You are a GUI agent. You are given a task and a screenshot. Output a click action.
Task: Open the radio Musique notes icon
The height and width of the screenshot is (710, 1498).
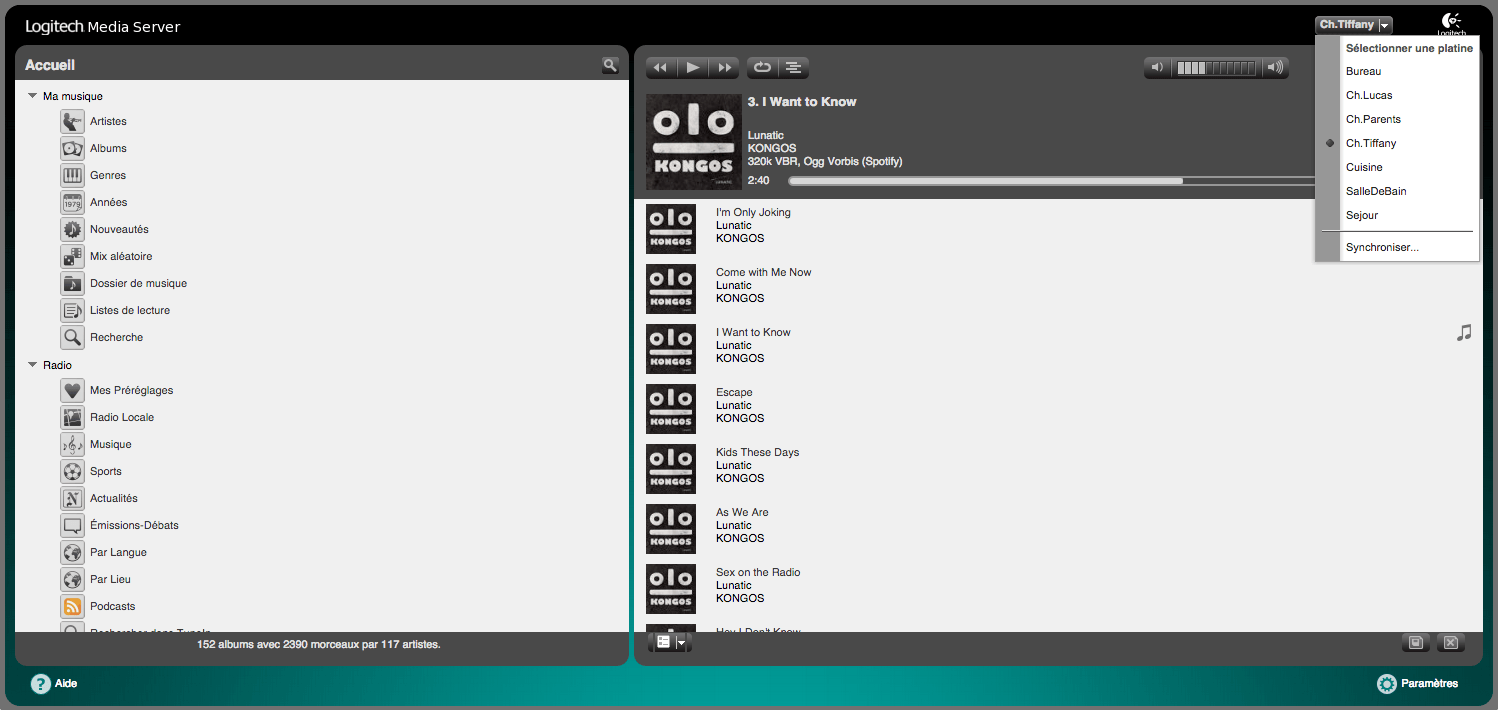tap(72, 444)
